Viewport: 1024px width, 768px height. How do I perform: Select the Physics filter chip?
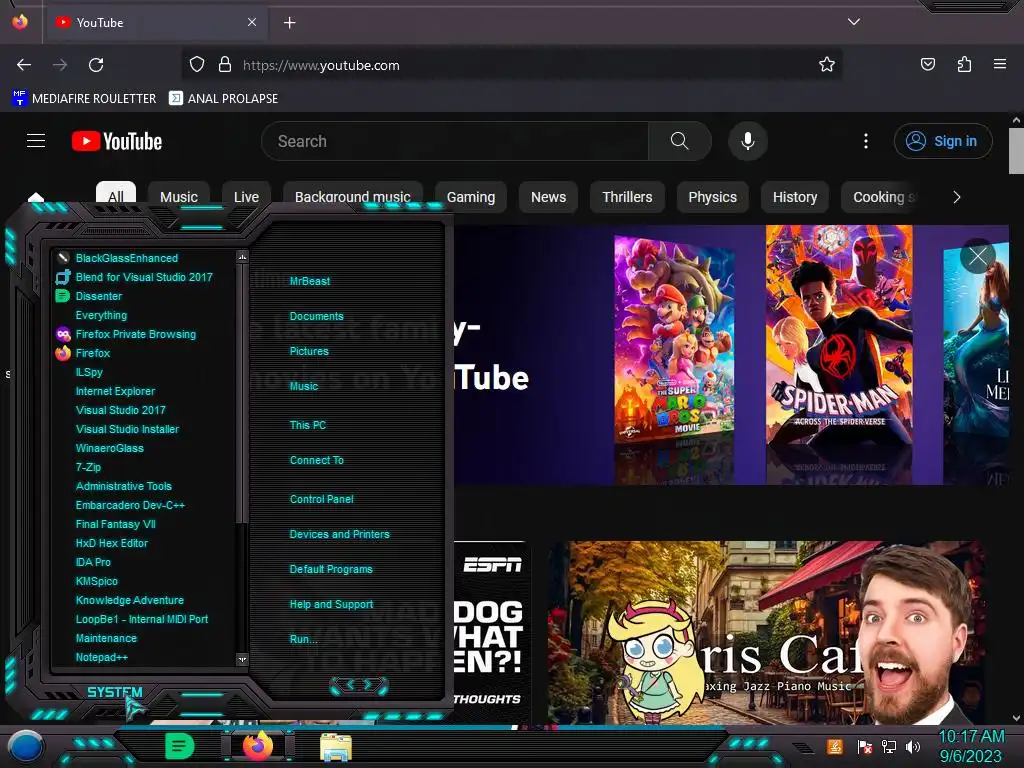(x=712, y=197)
